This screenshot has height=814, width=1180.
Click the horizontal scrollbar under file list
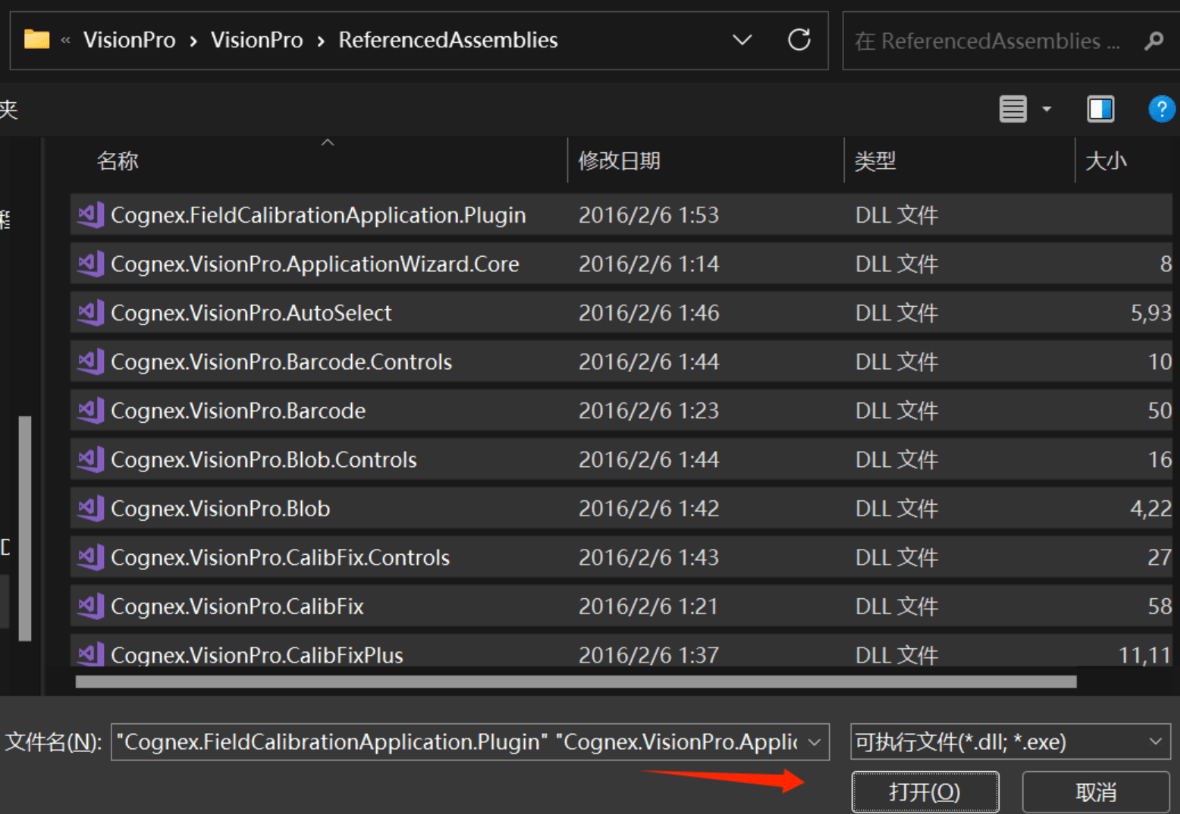coord(576,682)
